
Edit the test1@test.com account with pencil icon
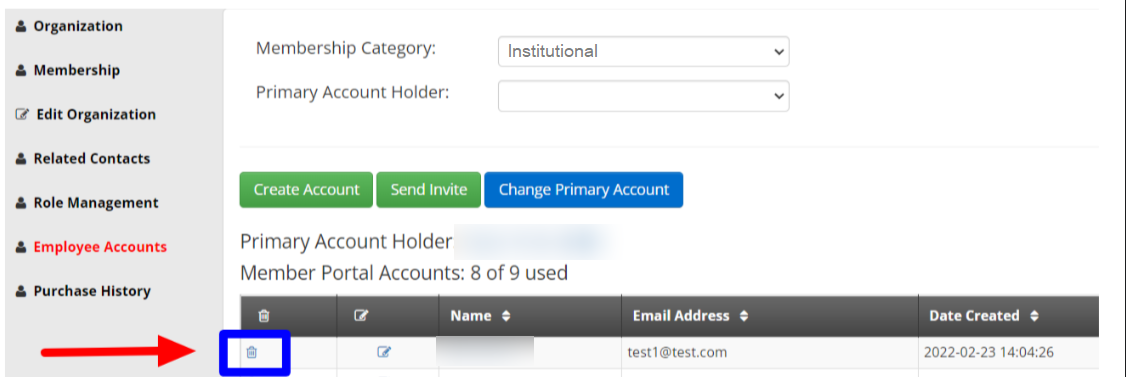[x=384, y=352]
